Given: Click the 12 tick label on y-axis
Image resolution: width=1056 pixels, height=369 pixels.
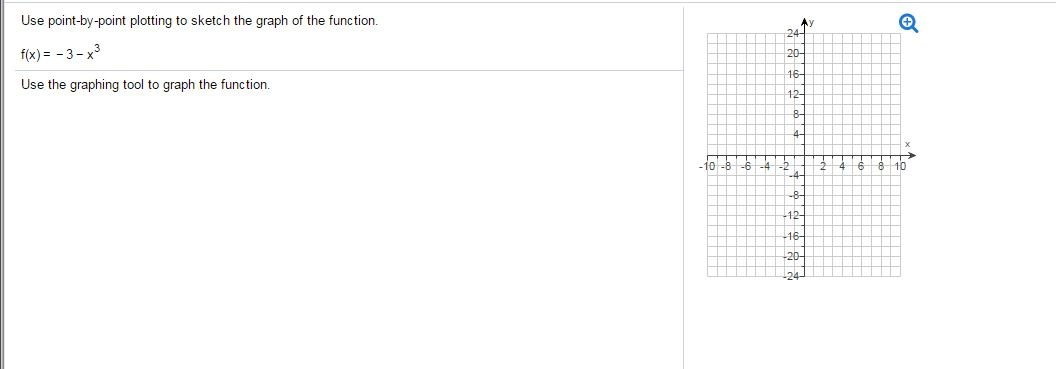Looking at the screenshot, I should (x=792, y=94).
